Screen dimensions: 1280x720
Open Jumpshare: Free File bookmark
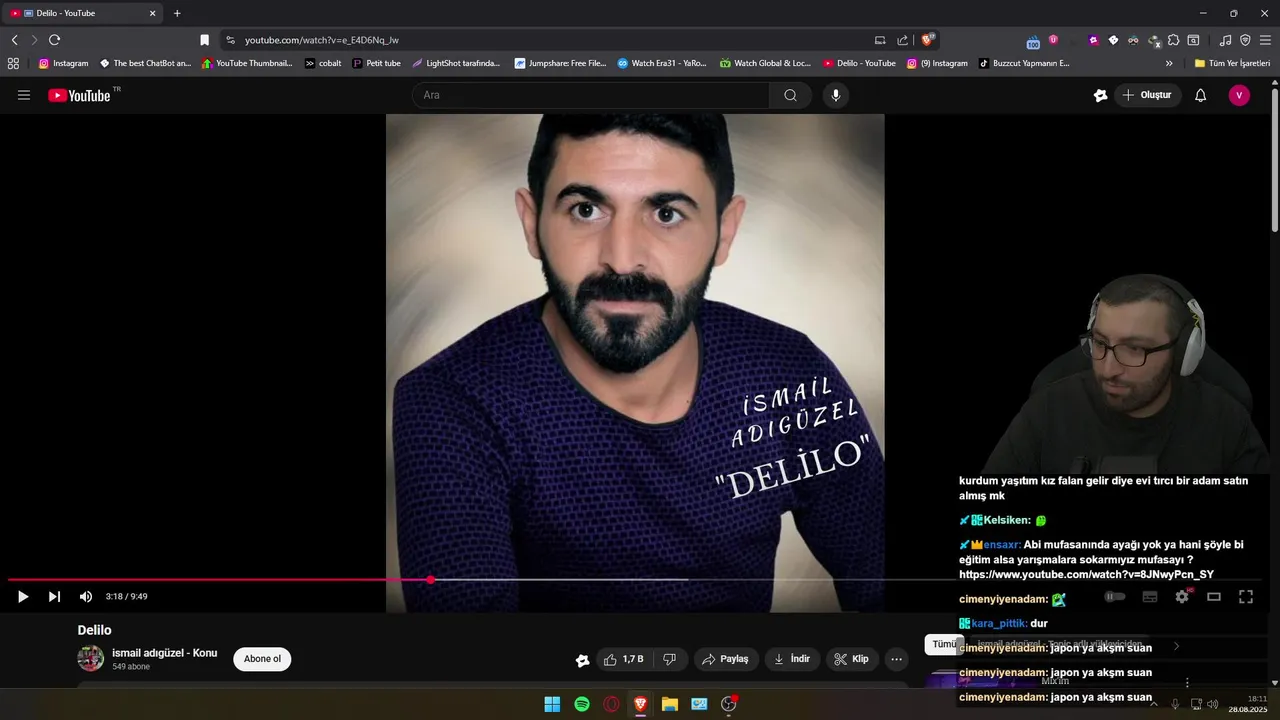[560, 63]
